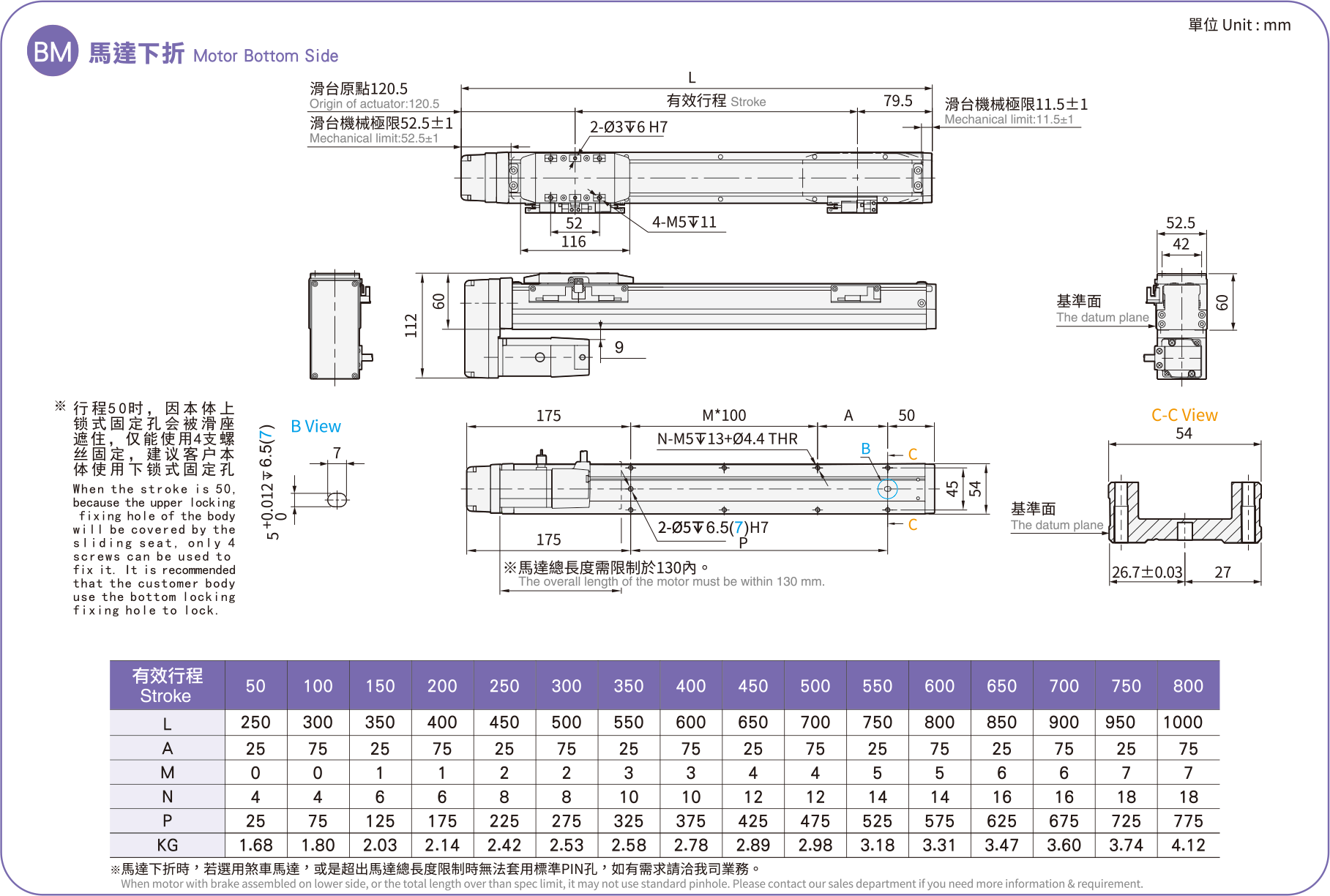Click the orange C-C View heading
This screenshot has width=1330, height=896.
pyautogui.click(x=1184, y=415)
